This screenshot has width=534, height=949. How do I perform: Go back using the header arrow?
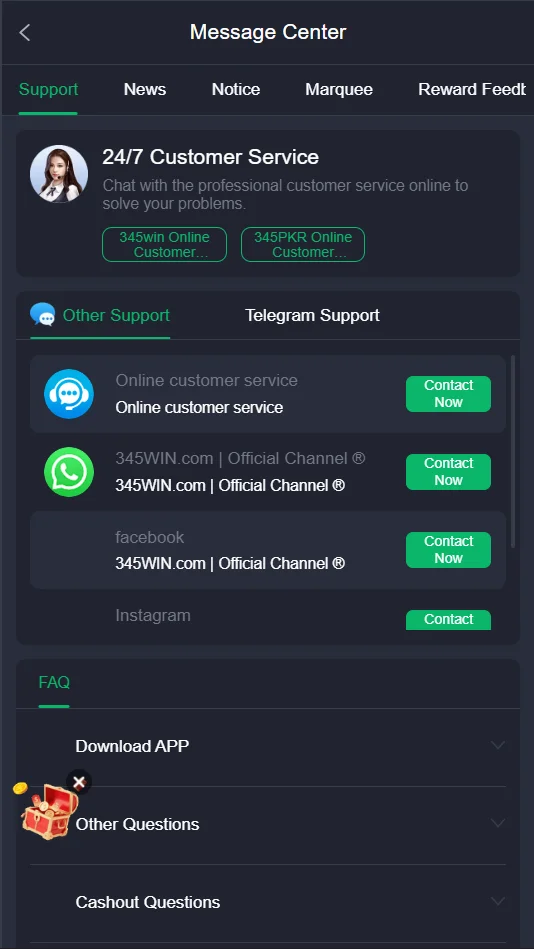pos(25,33)
